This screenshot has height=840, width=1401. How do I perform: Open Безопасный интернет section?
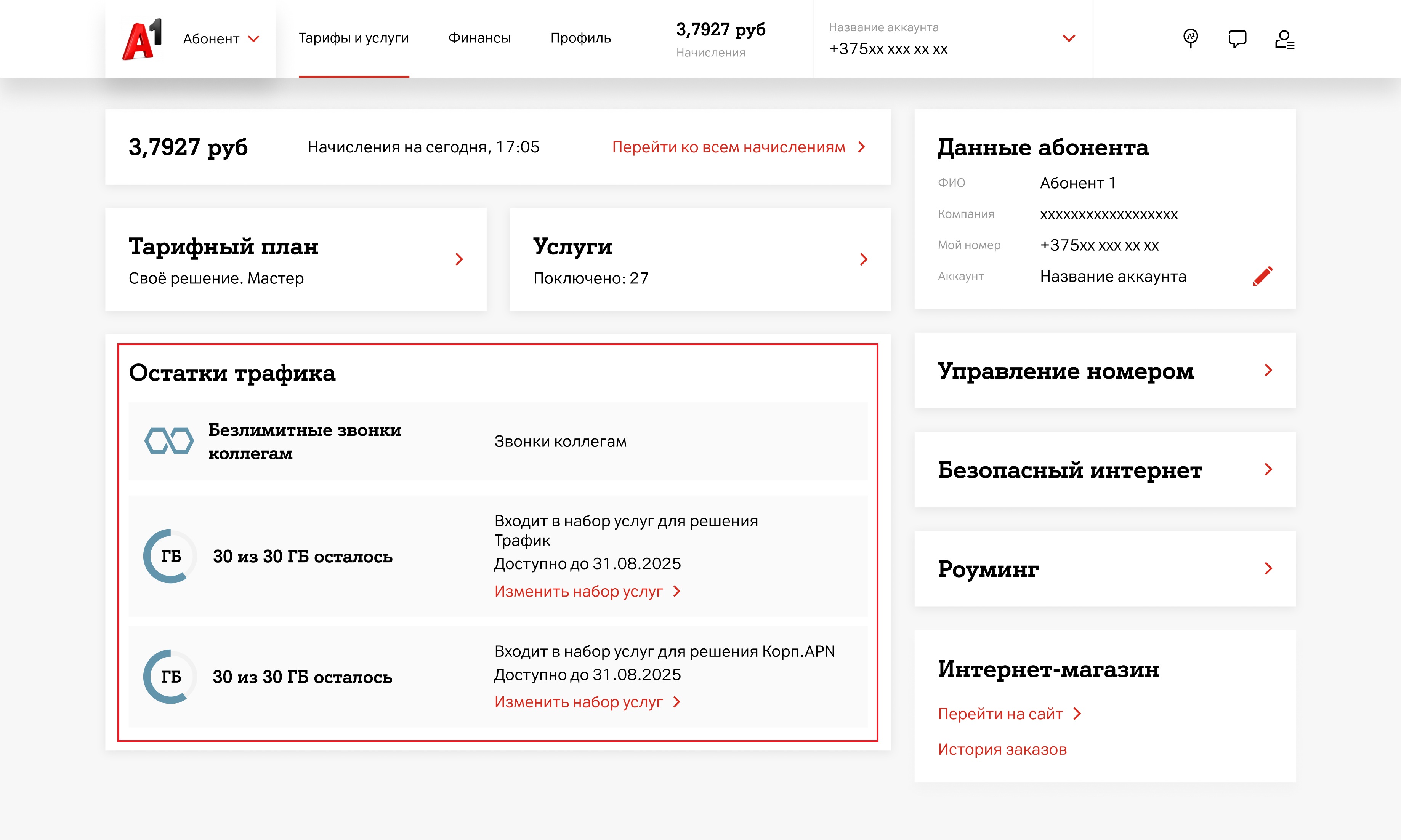click(x=1268, y=469)
